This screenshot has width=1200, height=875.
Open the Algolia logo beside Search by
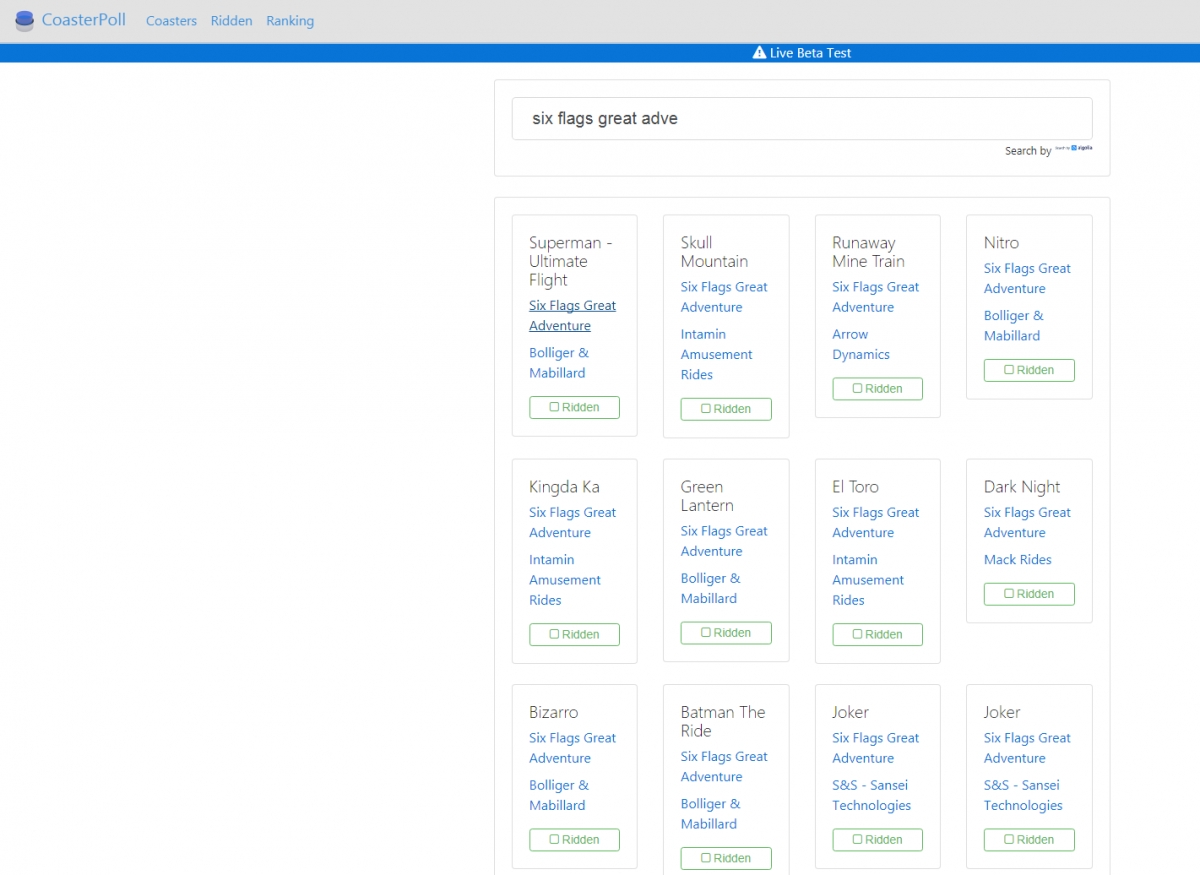1074,148
